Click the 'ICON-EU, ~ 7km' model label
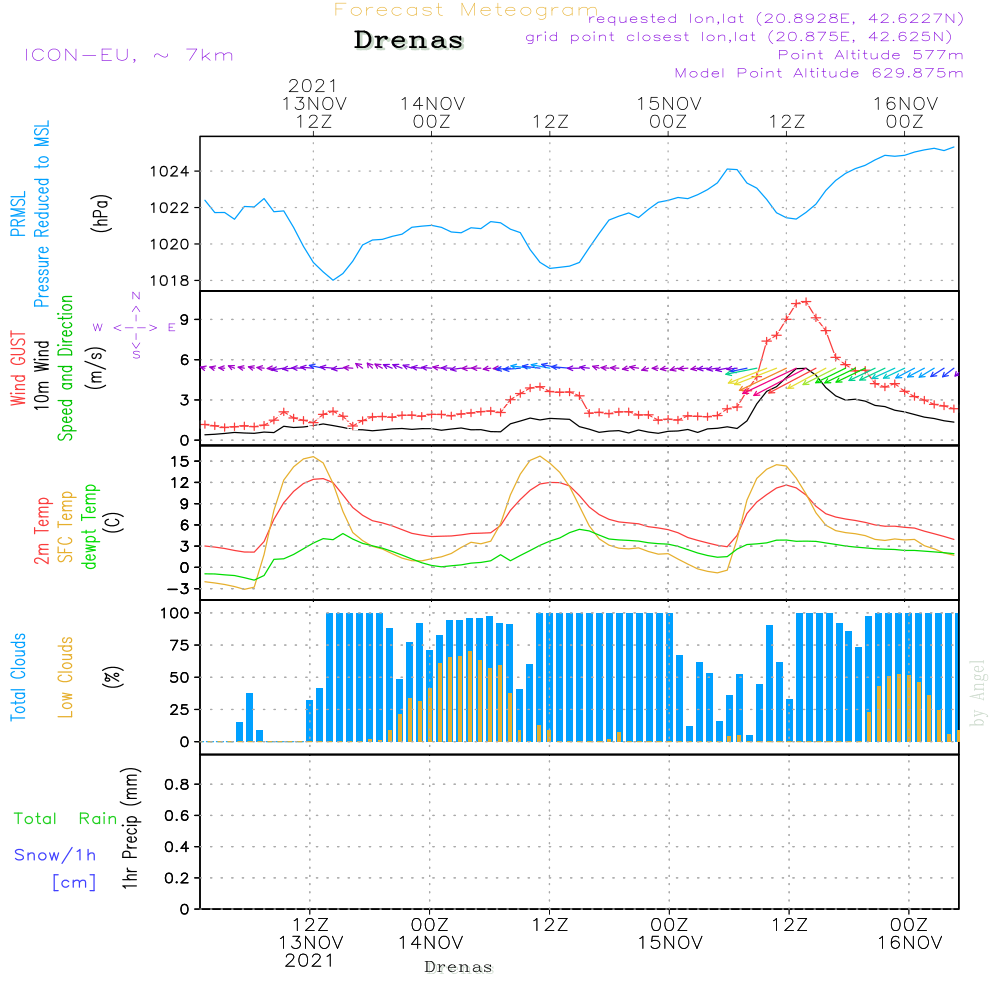 pos(129,55)
